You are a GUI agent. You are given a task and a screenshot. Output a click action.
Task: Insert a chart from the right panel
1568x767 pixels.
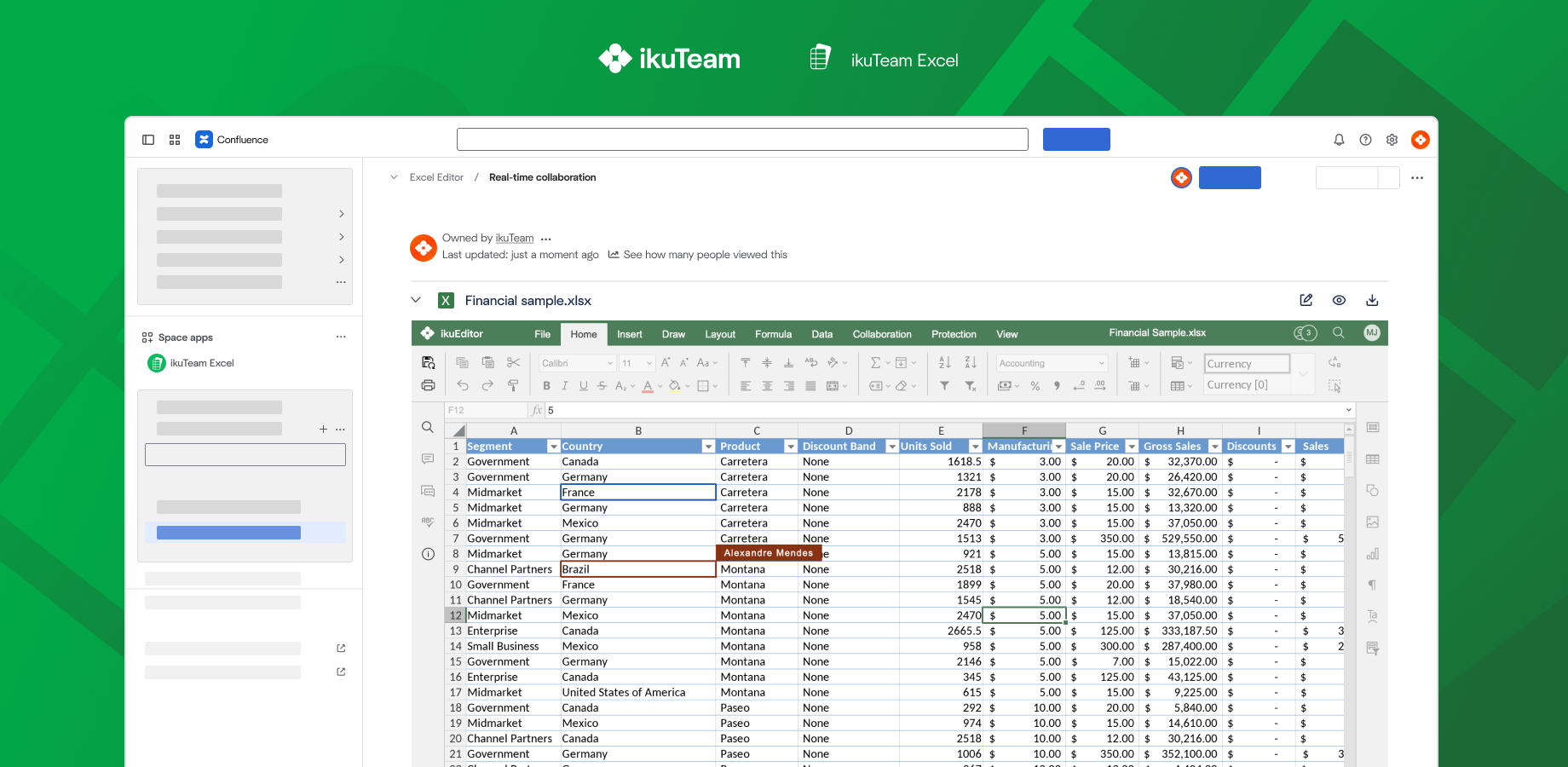click(1373, 554)
